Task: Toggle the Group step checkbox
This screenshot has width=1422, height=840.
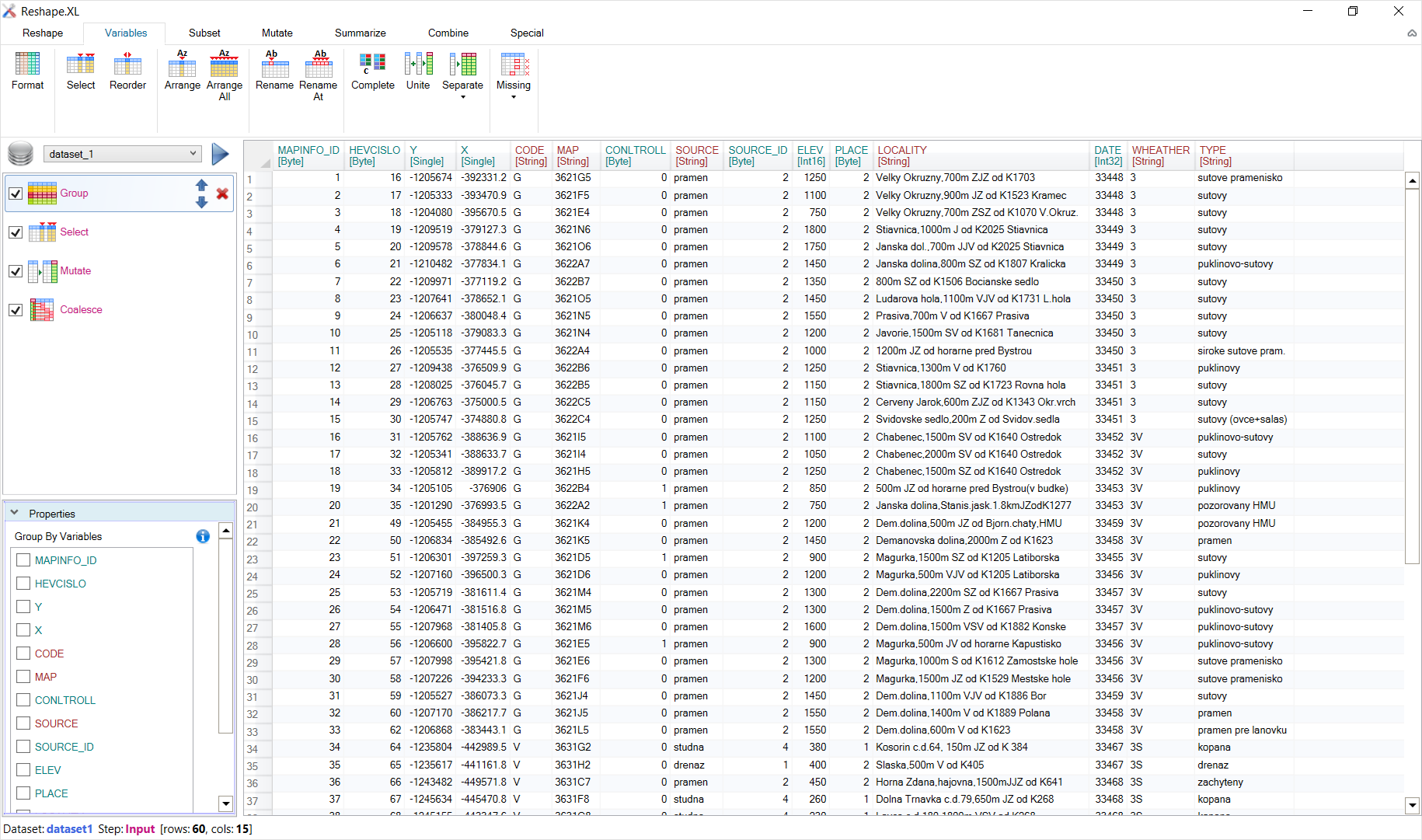Action: 16,193
